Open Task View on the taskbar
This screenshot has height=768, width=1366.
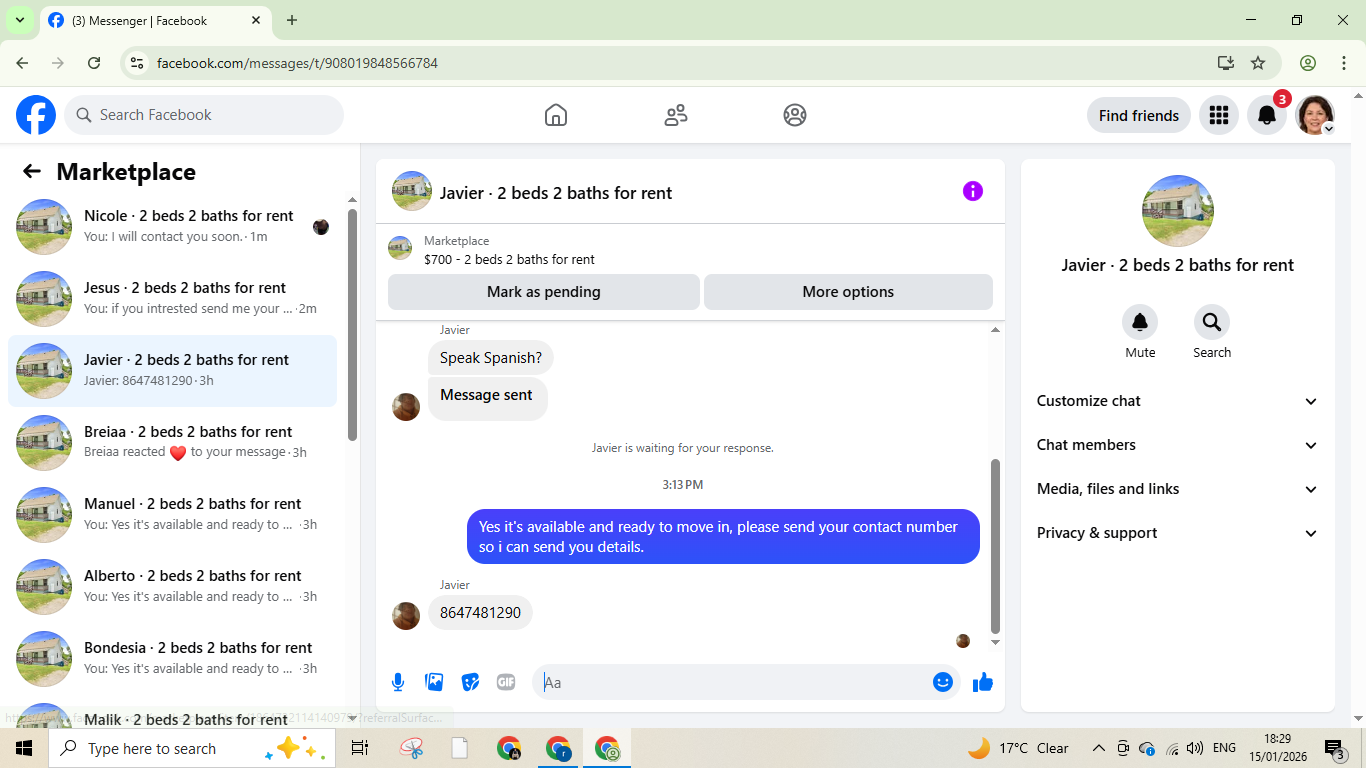coord(360,748)
